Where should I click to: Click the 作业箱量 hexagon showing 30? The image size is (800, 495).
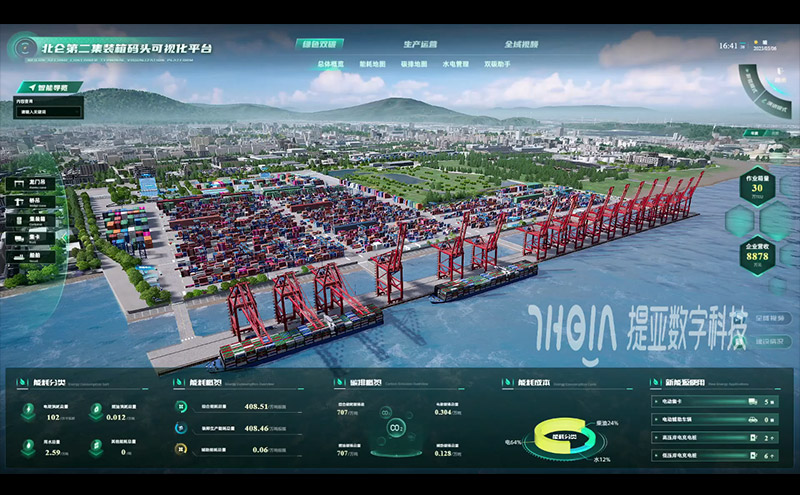(755, 185)
